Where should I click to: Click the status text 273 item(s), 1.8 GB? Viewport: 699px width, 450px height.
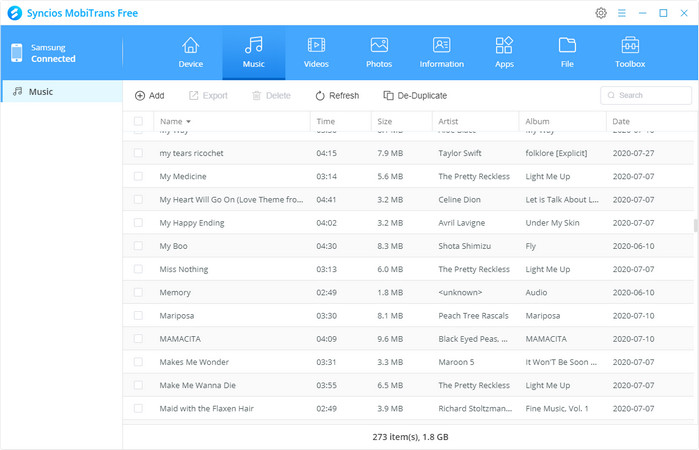click(410, 437)
